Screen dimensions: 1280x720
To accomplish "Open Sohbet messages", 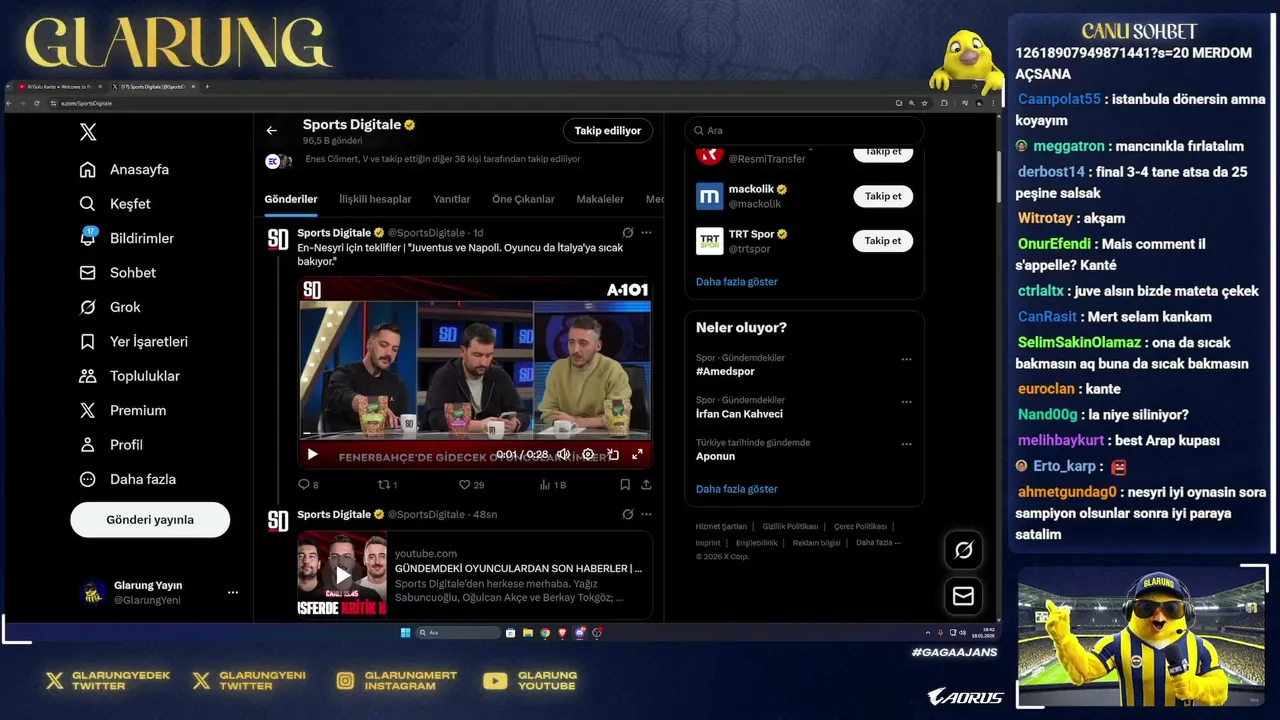I will pos(118,273).
